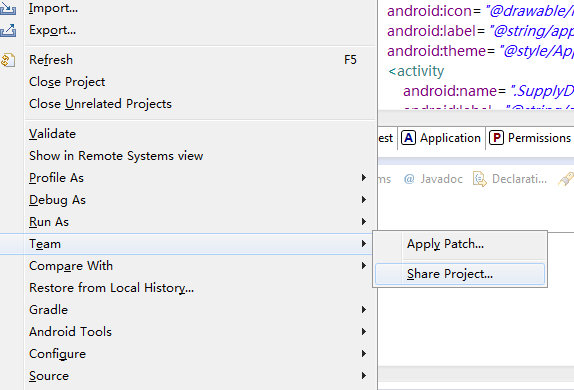This screenshot has width=574, height=390.
Task: Expand arrow next to Debug As
Action: (x=364, y=200)
